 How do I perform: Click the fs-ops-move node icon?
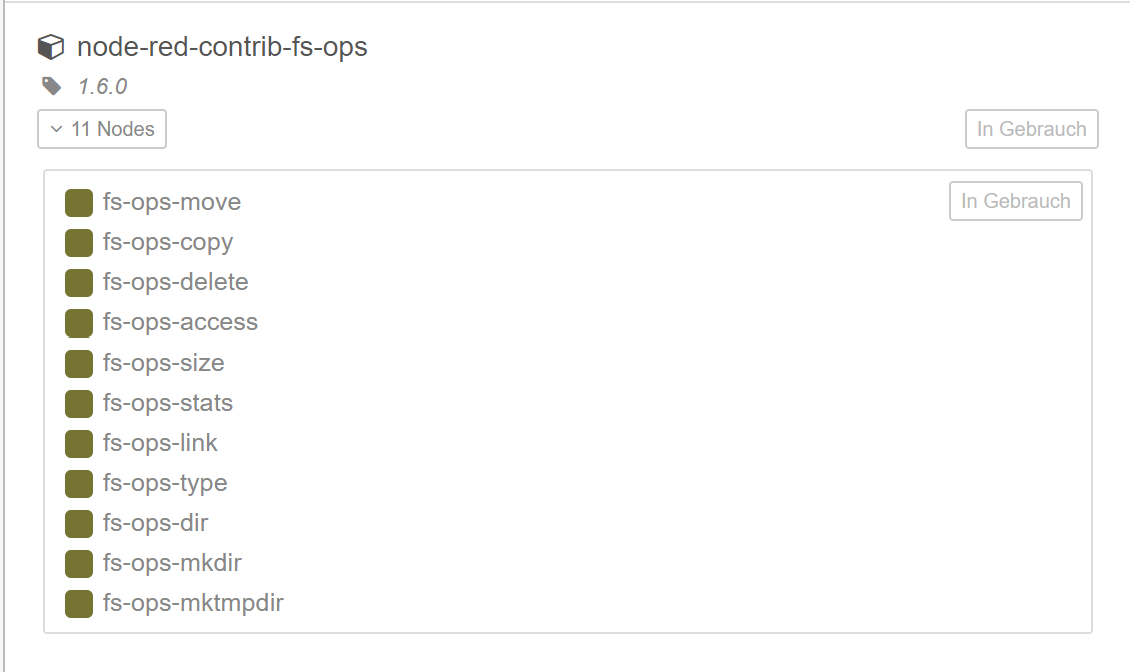pos(79,203)
